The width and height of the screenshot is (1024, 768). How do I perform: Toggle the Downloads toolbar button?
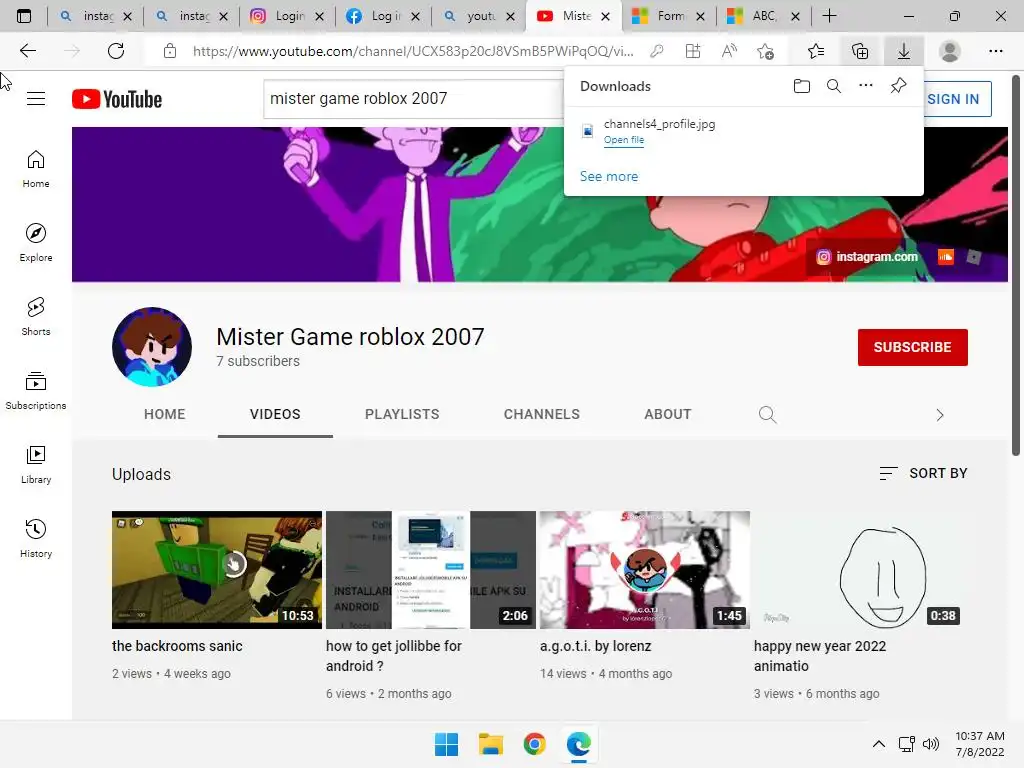(904, 51)
